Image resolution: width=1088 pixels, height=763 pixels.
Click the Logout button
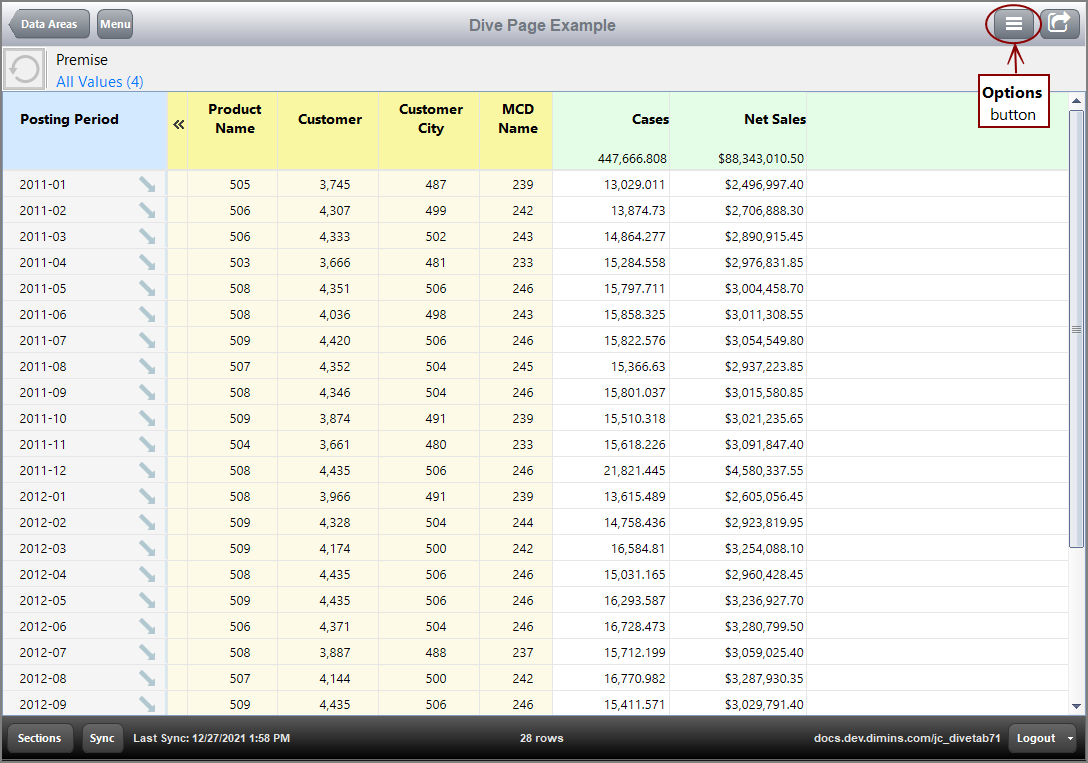[1036, 738]
